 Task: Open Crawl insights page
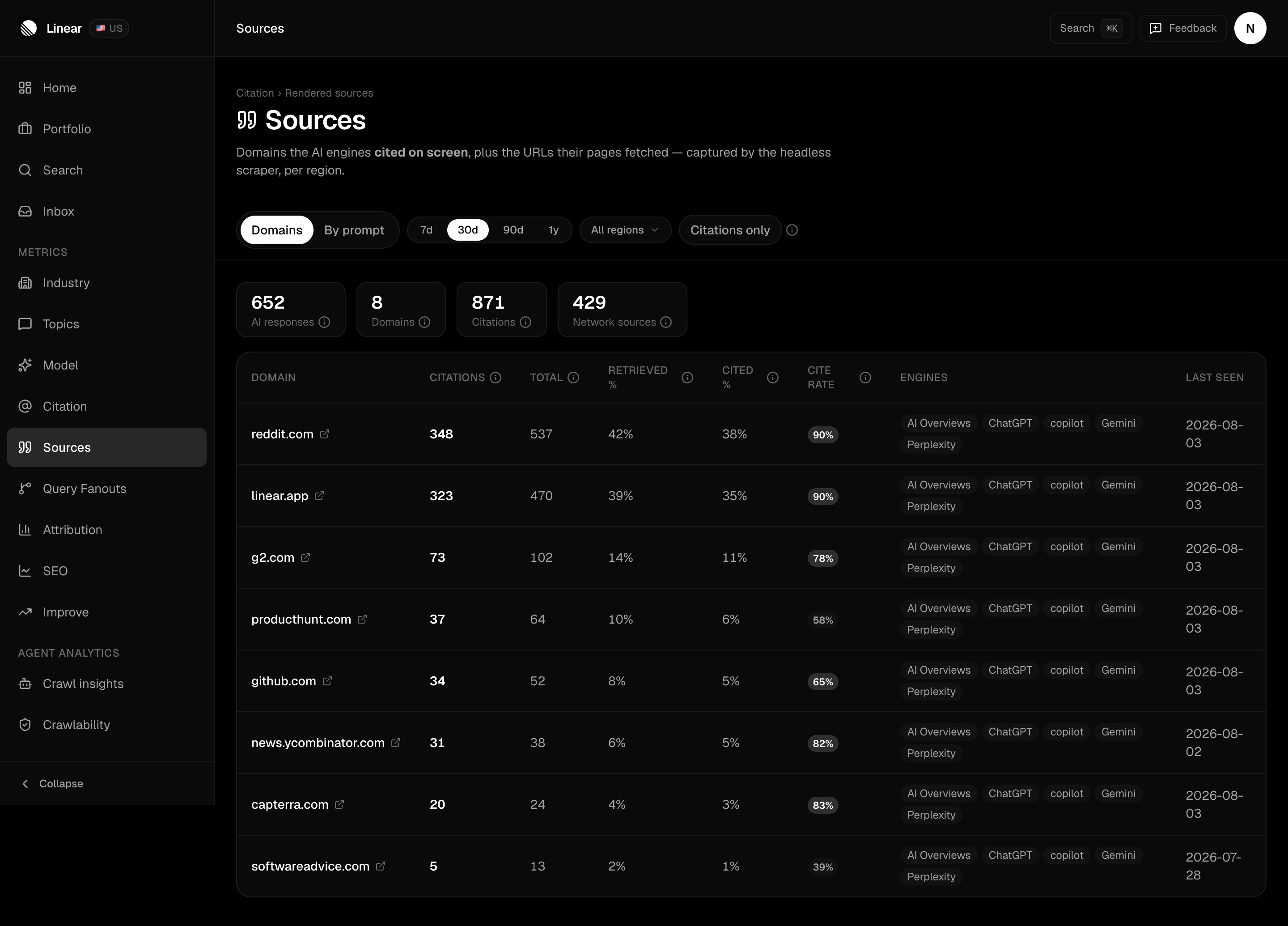107,684
